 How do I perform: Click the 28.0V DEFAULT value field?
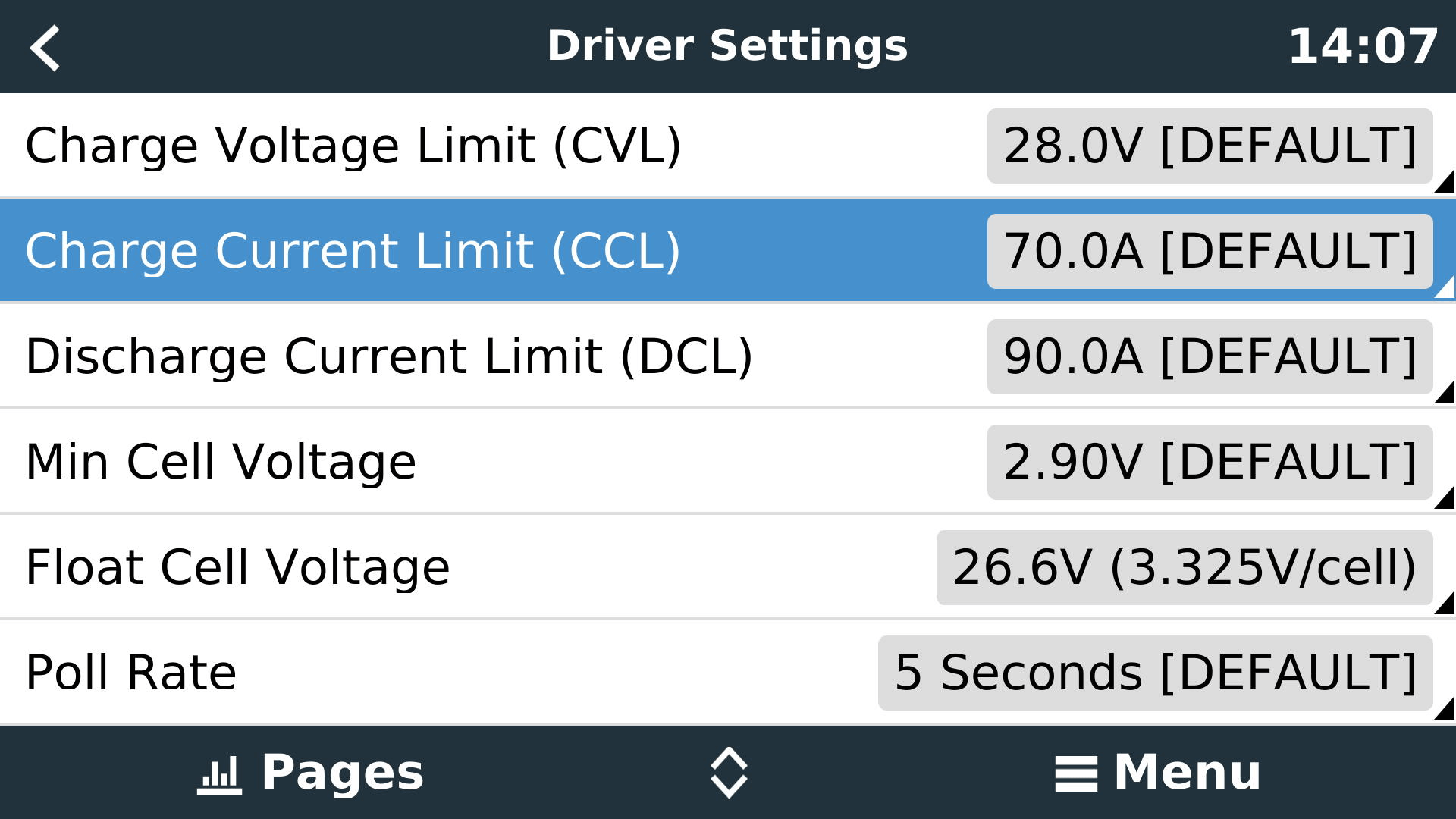pyautogui.click(x=1208, y=146)
